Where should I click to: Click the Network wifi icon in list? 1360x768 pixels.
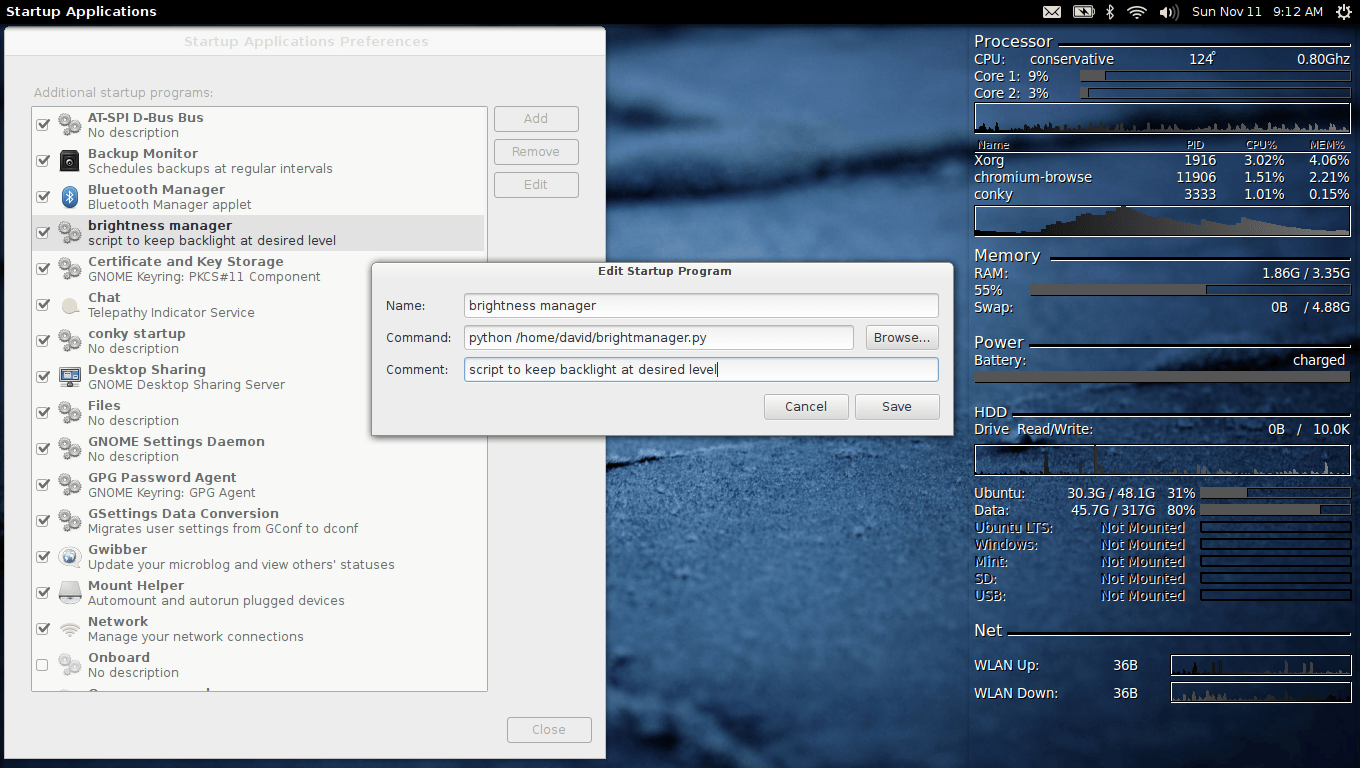click(x=70, y=629)
